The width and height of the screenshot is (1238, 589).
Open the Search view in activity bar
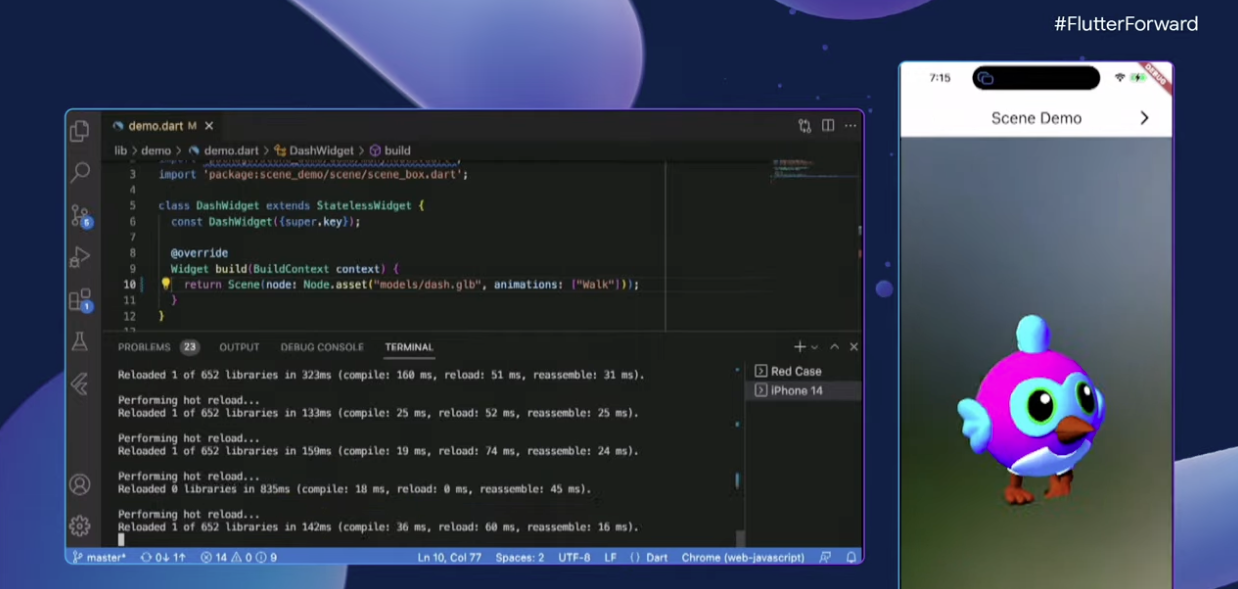[x=80, y=173]
